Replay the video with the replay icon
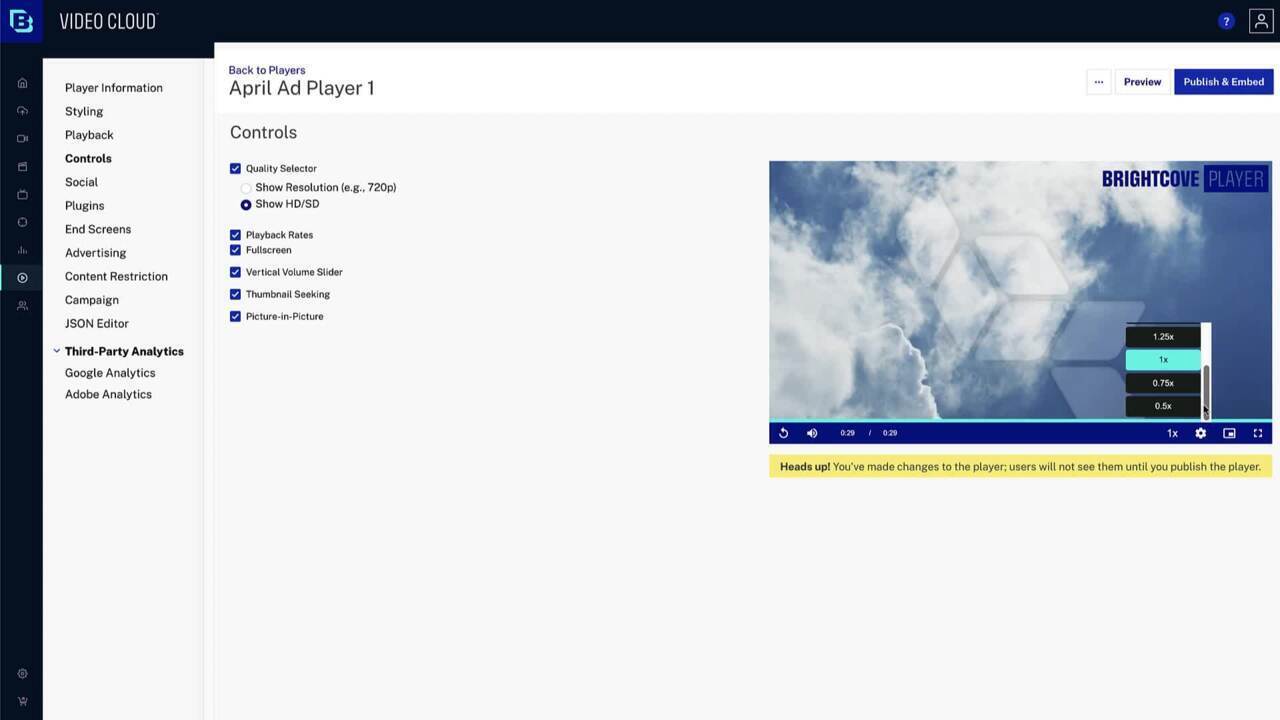Image resolution: width=1280 pixels, height=720 pixels. (x=784, y=433)
